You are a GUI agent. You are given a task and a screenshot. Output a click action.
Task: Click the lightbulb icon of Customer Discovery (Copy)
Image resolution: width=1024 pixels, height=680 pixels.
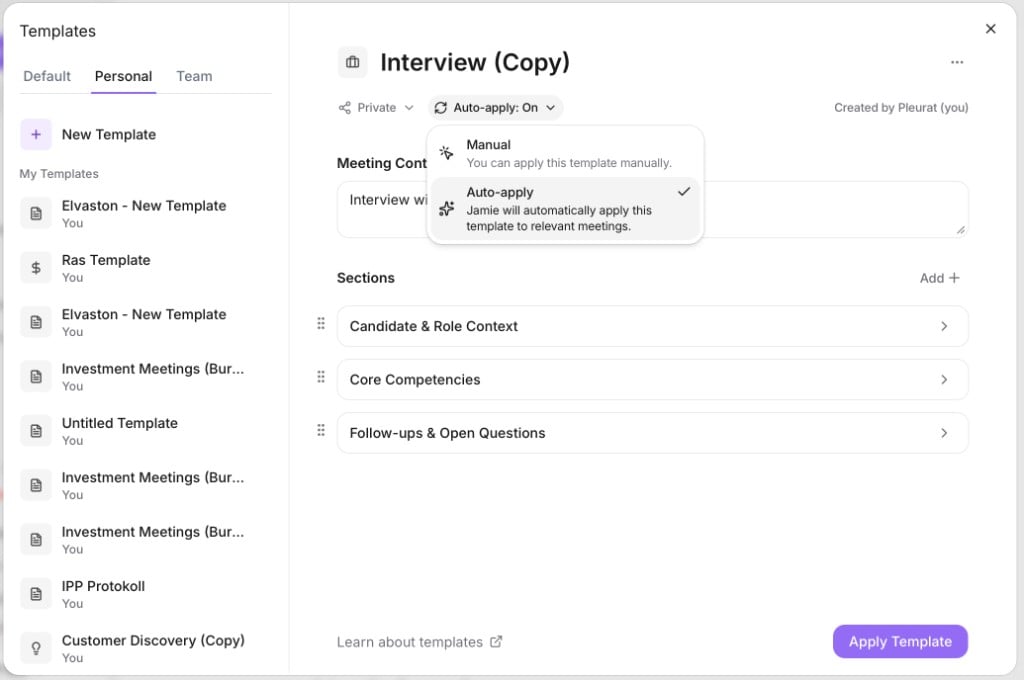(x=36, y=648)
